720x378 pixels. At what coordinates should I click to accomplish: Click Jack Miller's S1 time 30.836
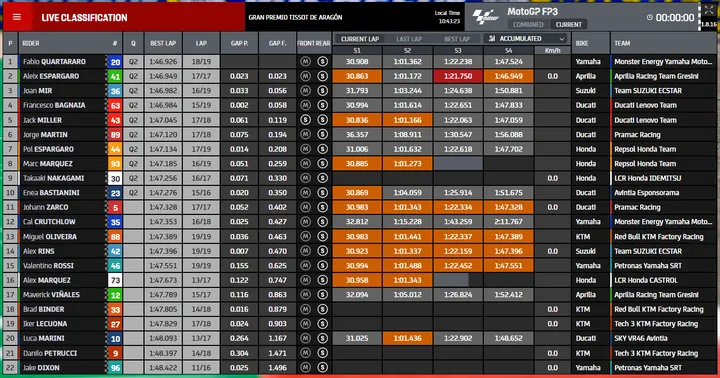(357, 120)
